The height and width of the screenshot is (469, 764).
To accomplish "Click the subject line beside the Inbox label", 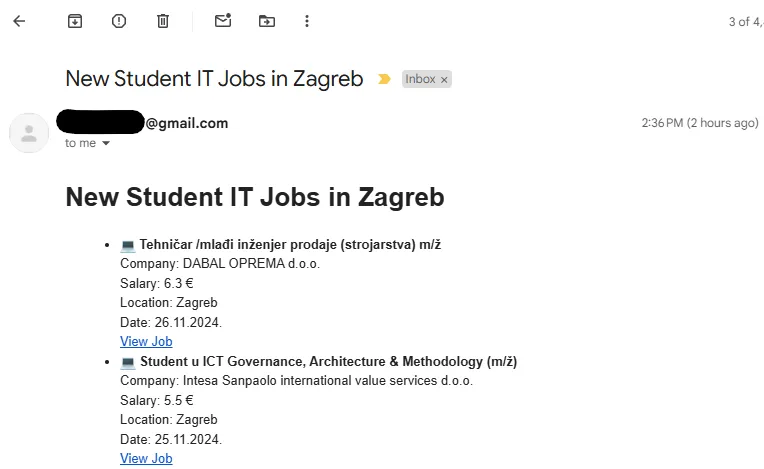I will pyautogui.click(x=214, y=79).
